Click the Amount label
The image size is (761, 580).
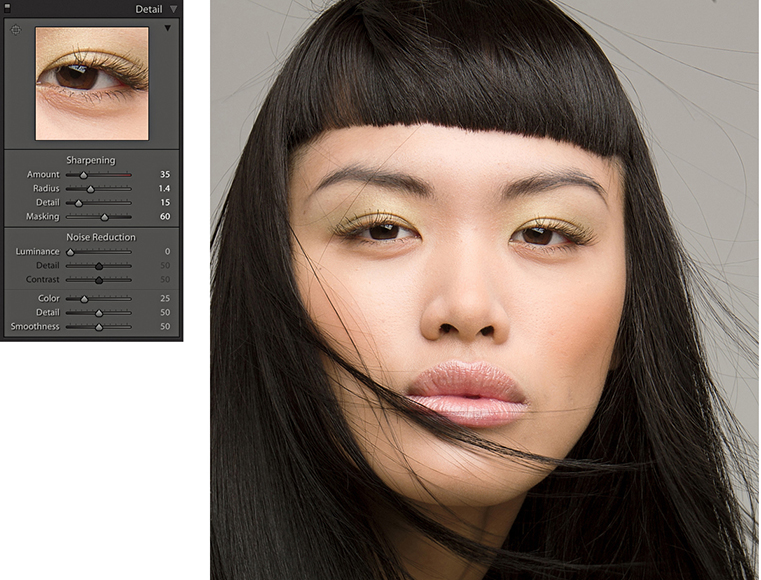tap(43, 174)
